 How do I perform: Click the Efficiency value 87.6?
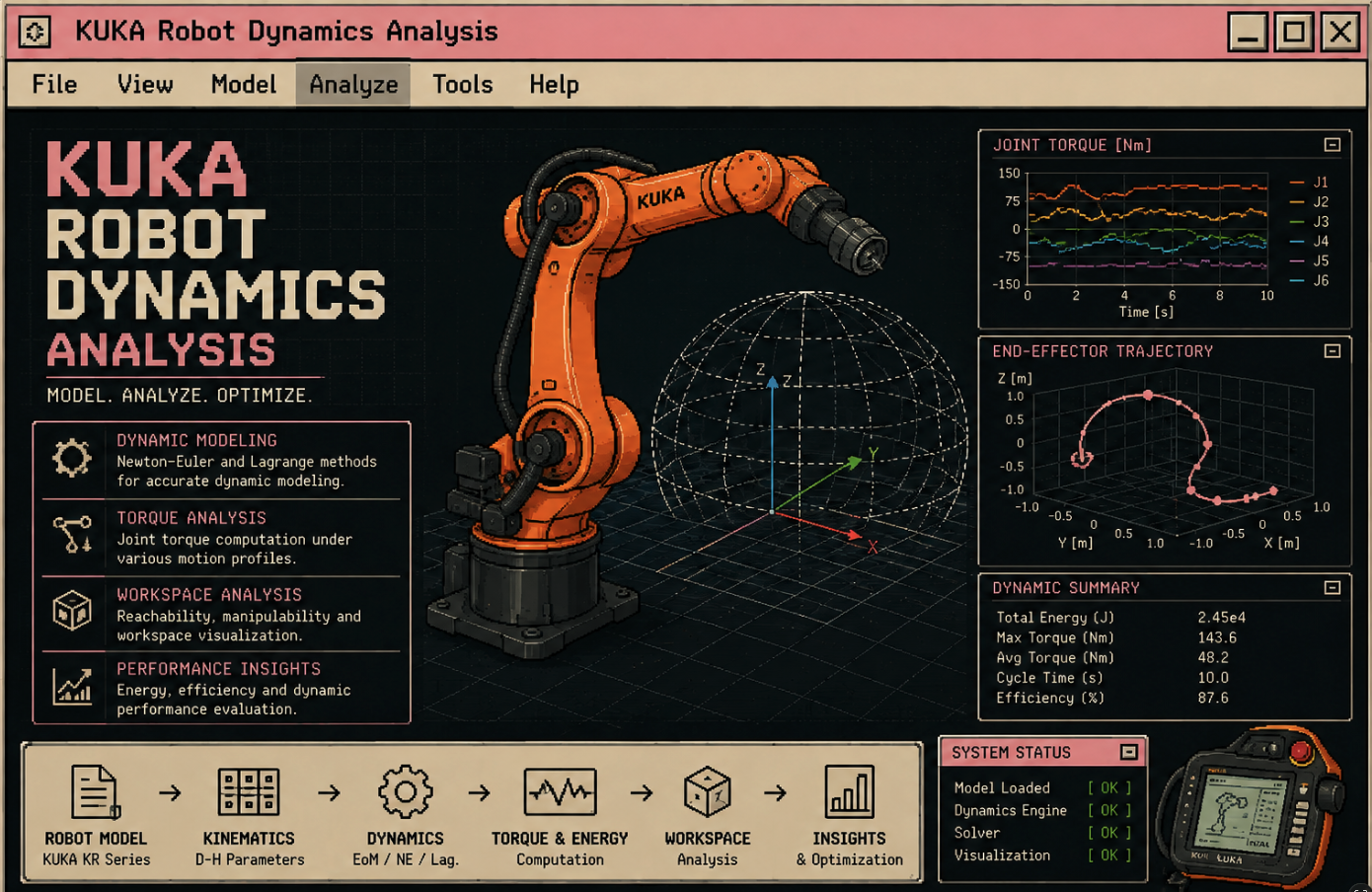[1213, 699]
